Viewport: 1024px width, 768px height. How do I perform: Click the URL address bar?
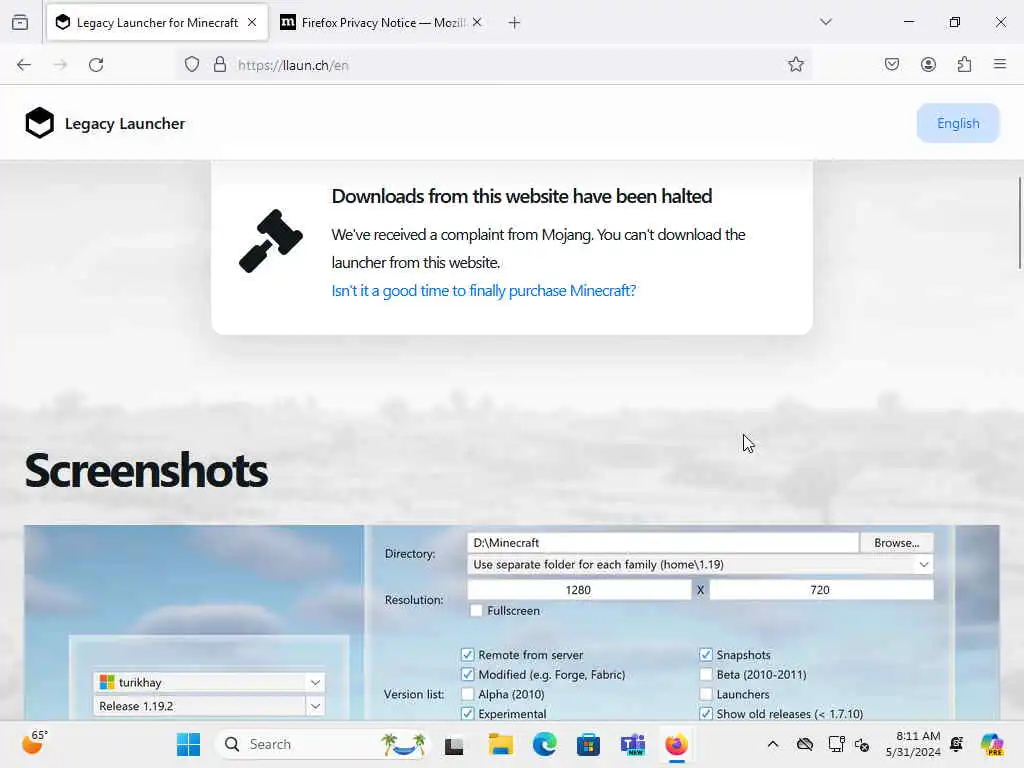[496, 65]
